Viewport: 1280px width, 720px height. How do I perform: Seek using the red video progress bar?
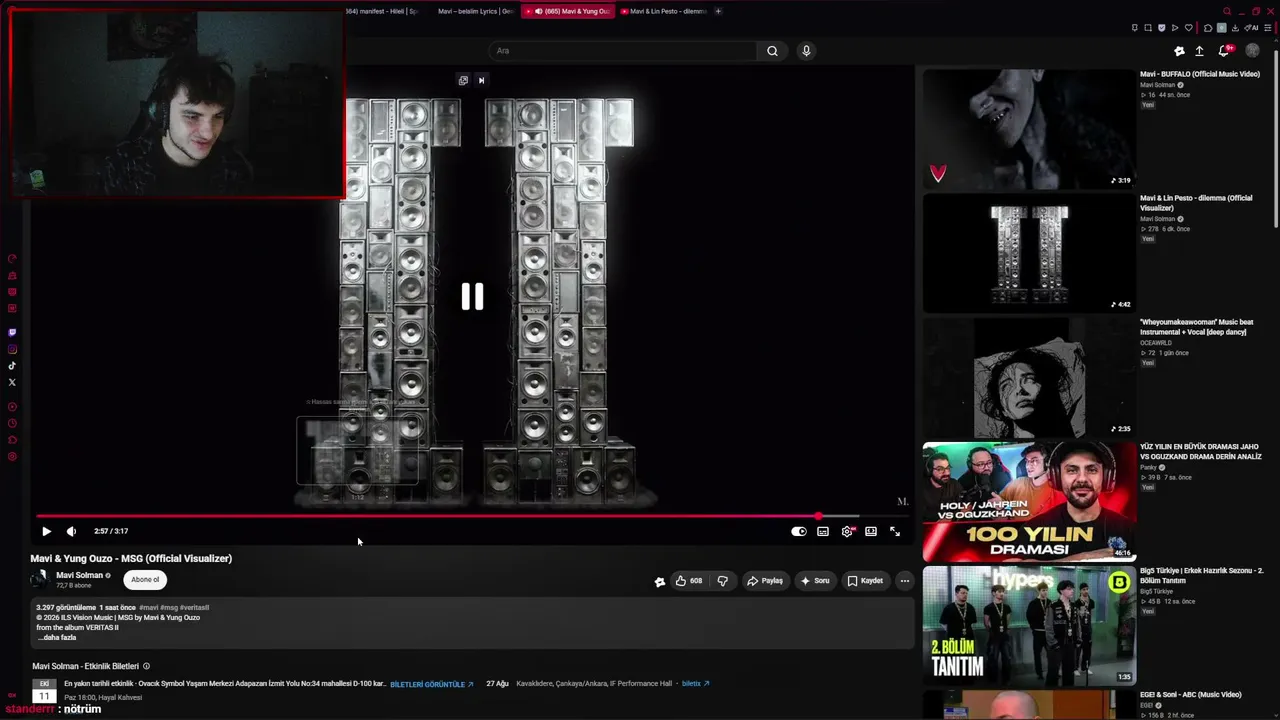pyautogui.click(x=472, y=516)
